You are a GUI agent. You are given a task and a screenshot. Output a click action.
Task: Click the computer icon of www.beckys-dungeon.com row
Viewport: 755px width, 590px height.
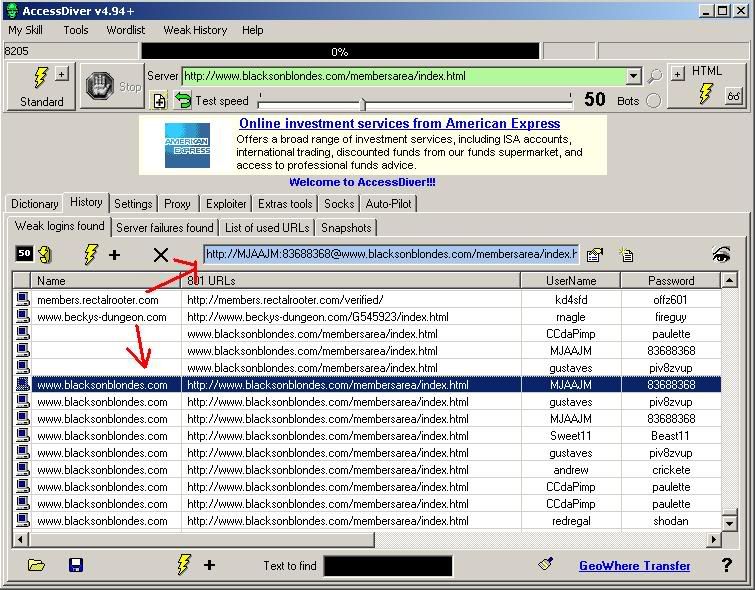click(23, 316)
